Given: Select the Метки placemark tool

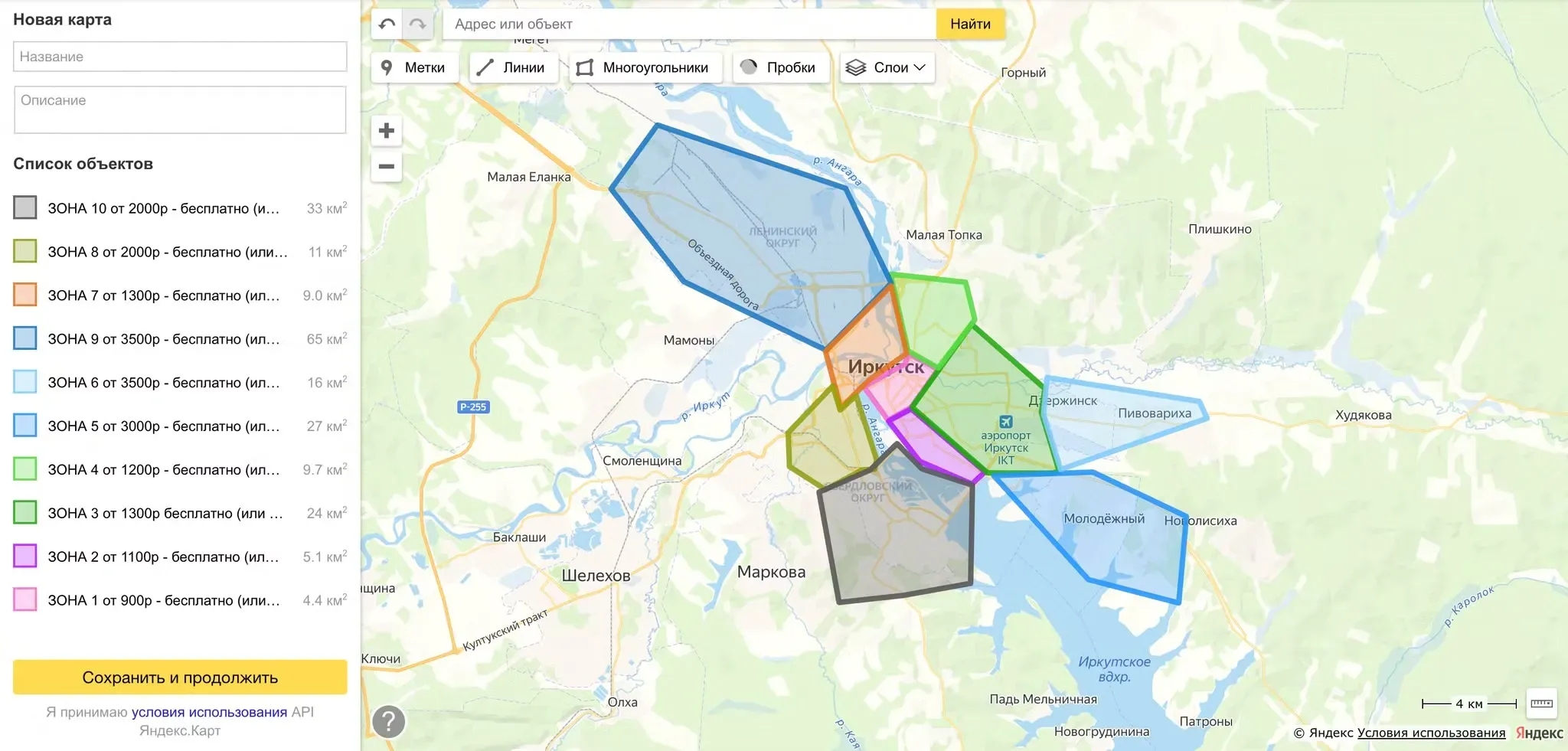Looking at the screenshot, I should click(414, 67).
